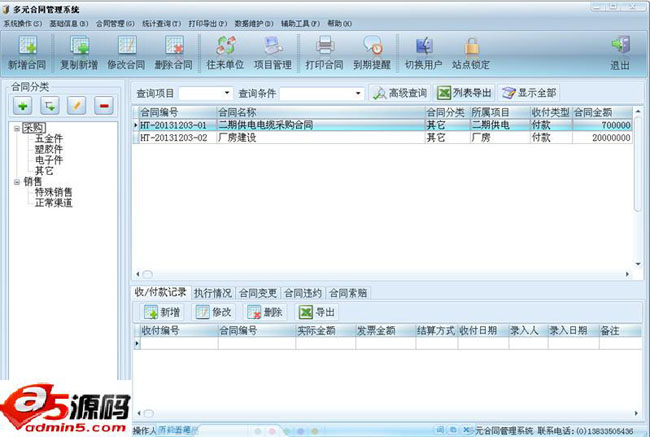Click the contract list vertical scrollbar thumb

coord(638,164)
